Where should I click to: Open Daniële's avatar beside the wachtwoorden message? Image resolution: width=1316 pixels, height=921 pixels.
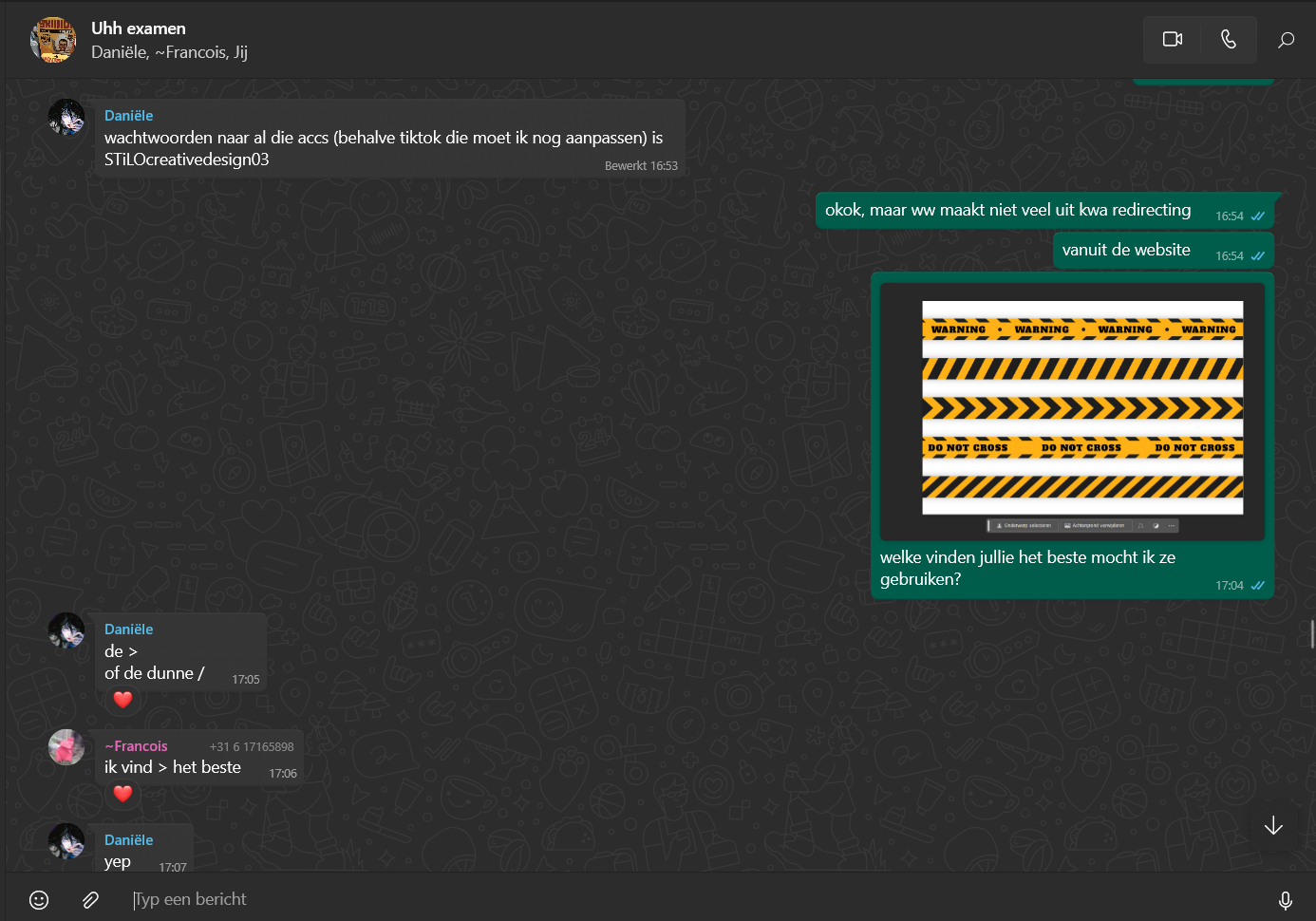[66, 117]
